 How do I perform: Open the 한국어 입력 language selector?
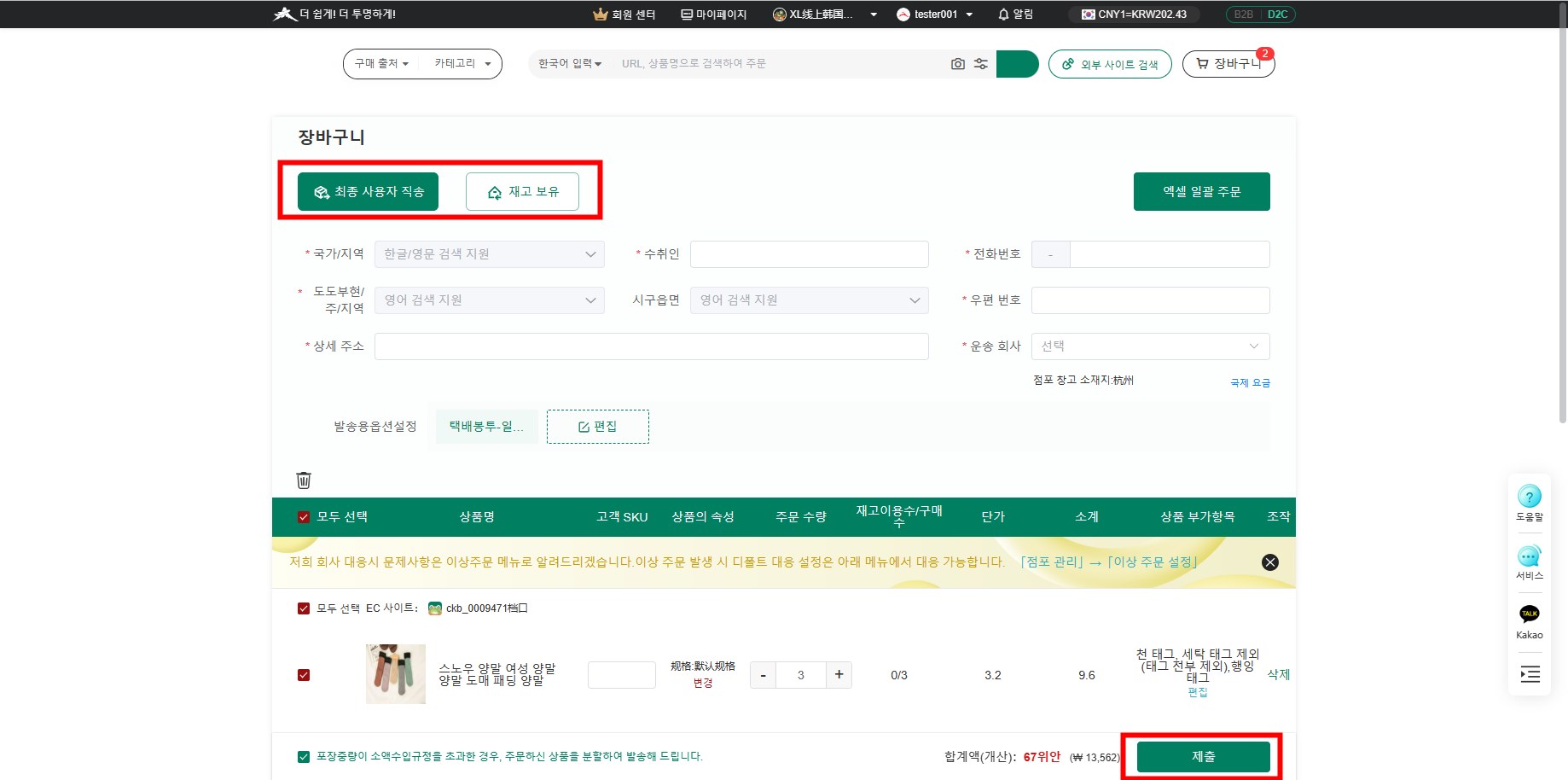(570, 64)
